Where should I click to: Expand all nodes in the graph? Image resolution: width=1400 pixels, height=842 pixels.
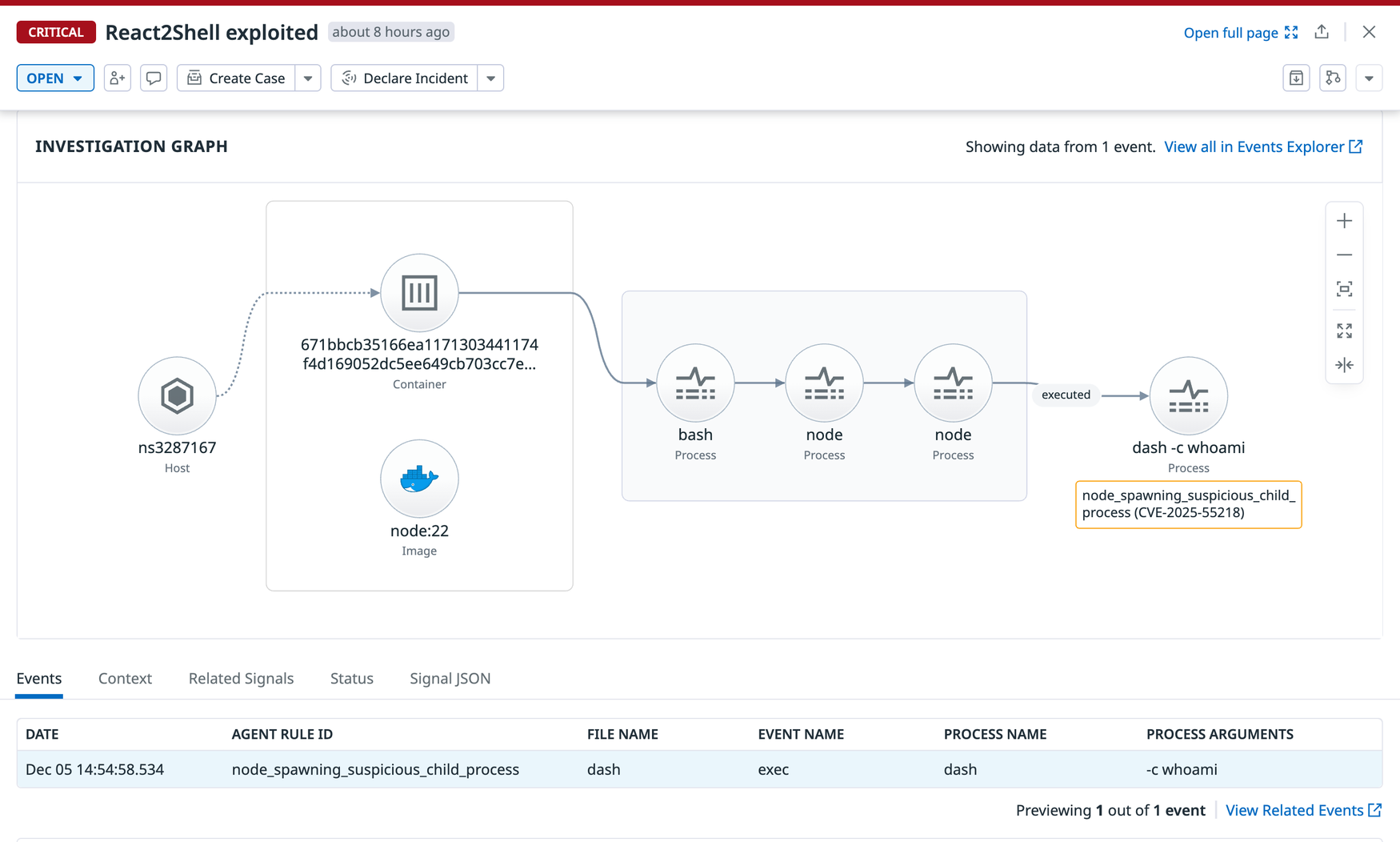coord(1345,330)
